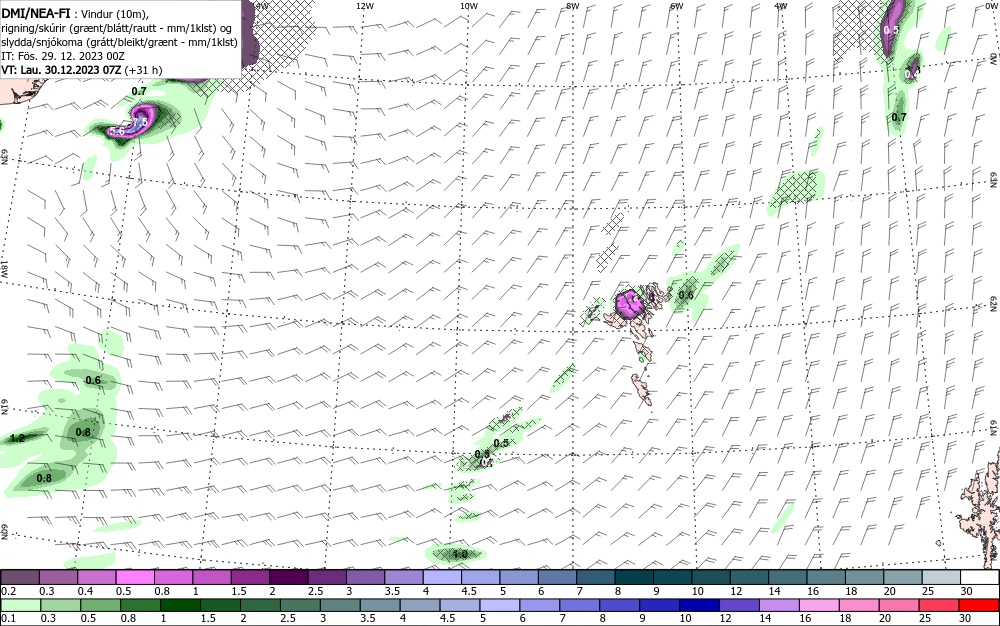The width and height of the screenshot is (1000, 626).
Task: Click the red 30 swatch in the green-red scale
Action: [978, 605]
